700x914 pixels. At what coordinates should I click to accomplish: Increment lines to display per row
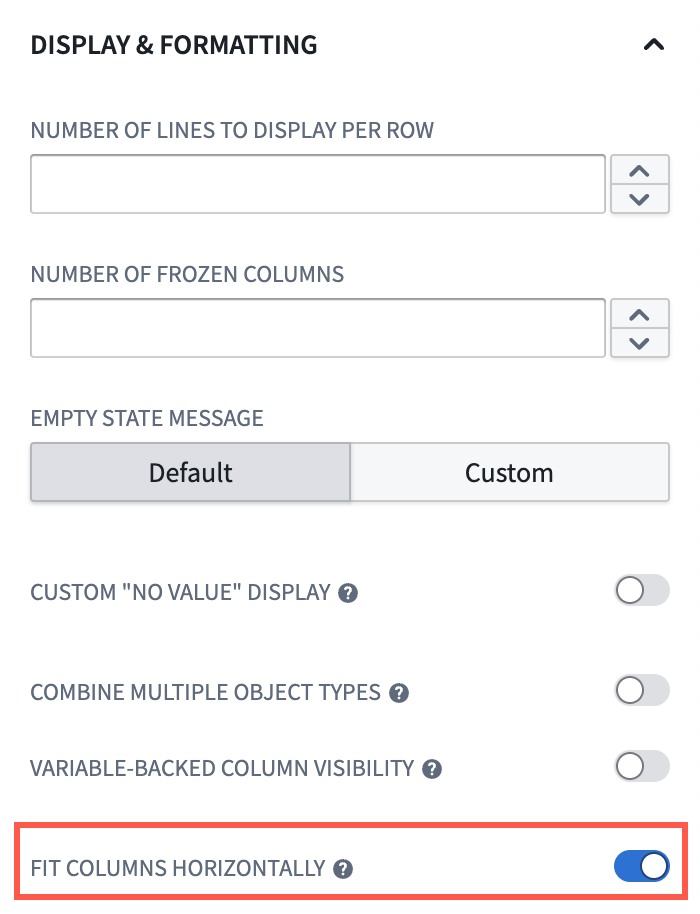(x=640, y=169)
